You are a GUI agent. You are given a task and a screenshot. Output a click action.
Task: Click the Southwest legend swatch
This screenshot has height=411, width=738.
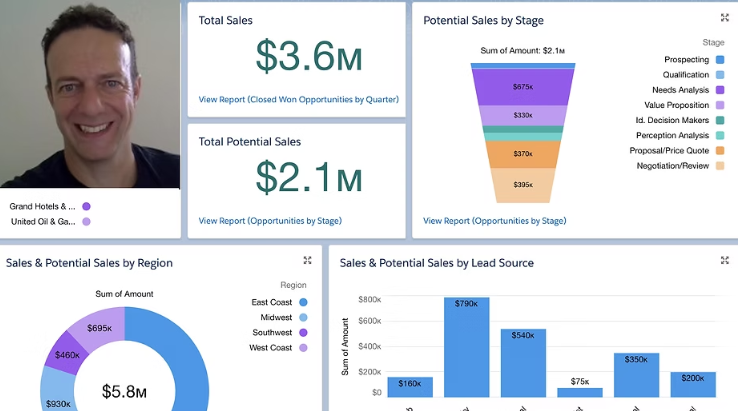pos(303,332)
